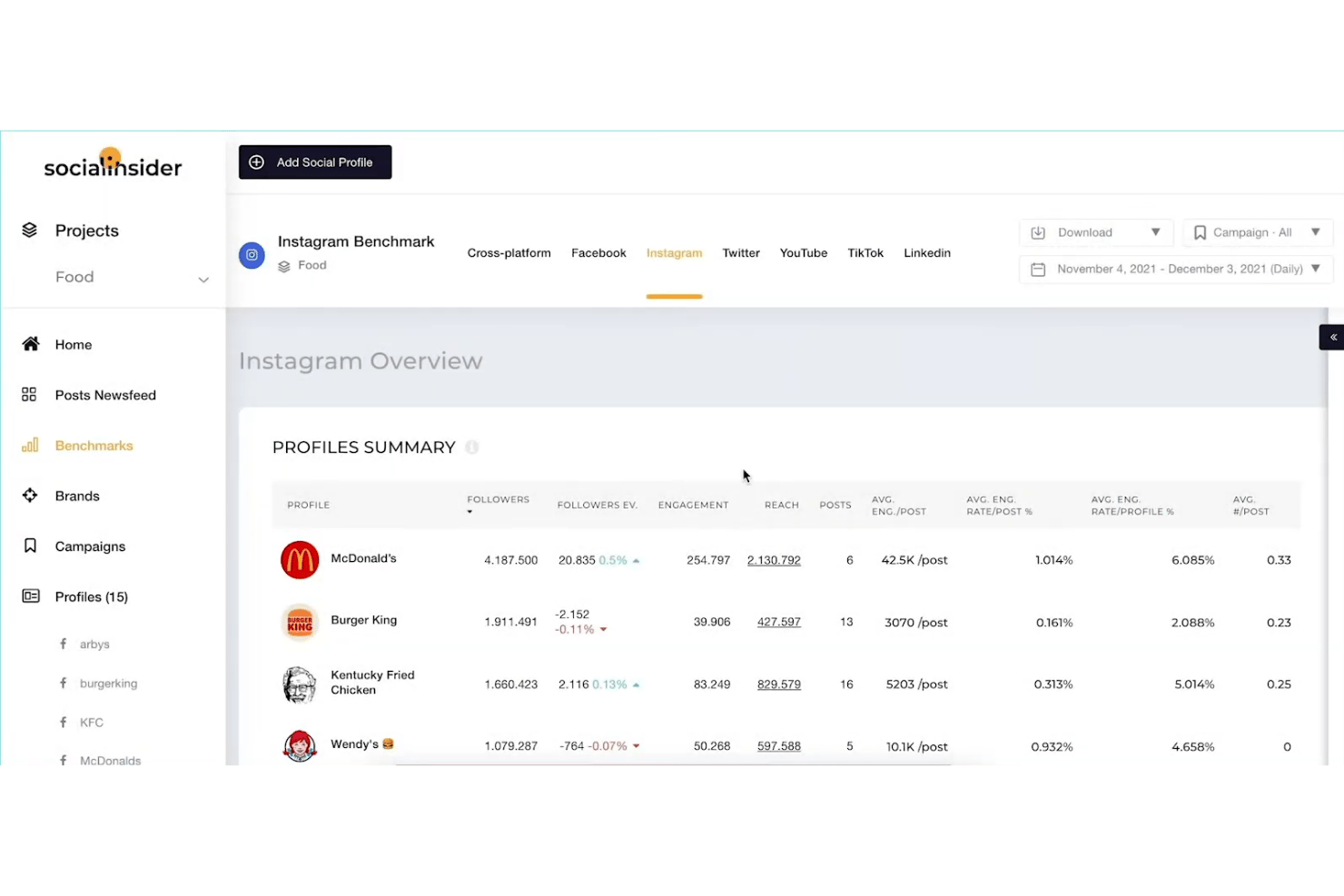Click the round Instagram icon beside Instagram Benchmark
Viewport: 1344px width, 896px height.
pos(252,255)
